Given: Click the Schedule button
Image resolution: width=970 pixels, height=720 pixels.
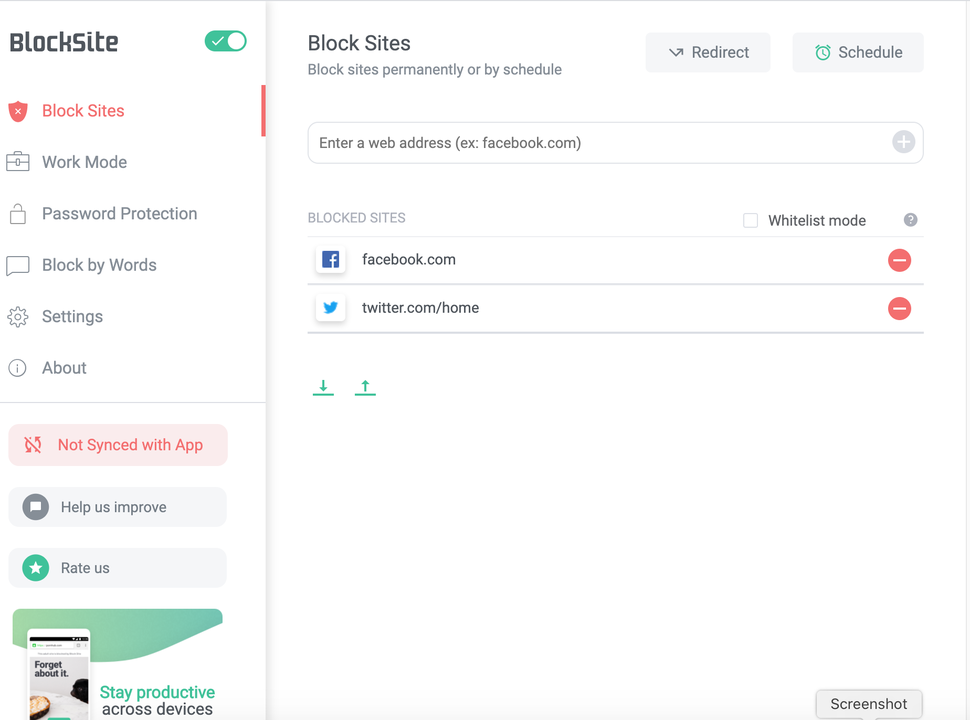Looking at the screenshot, I should (x=858, y=53).
